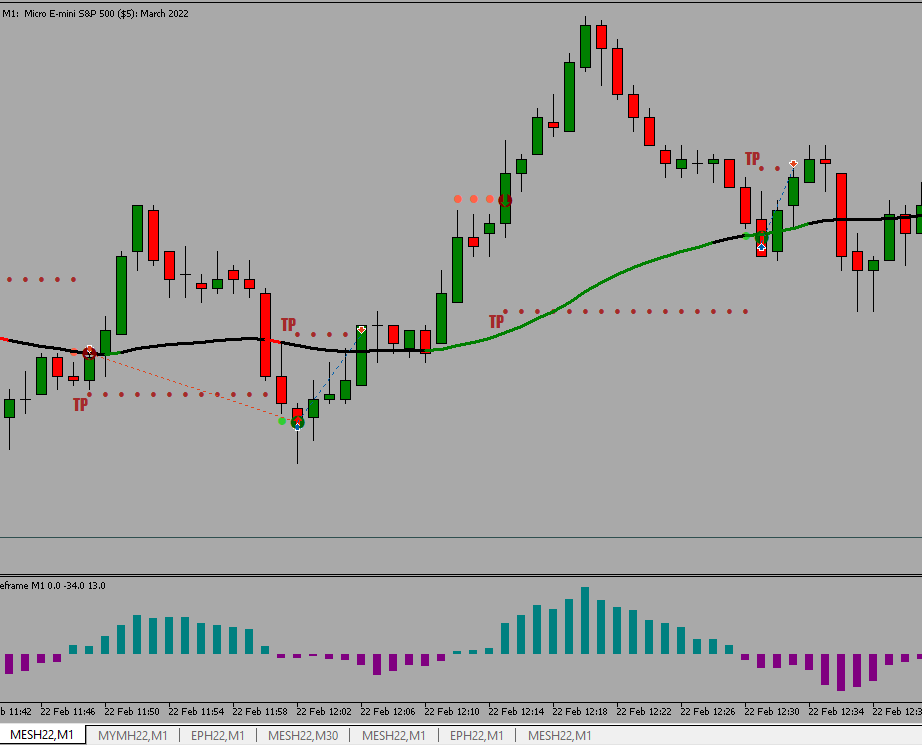Click the '22 Feb 12:02' time axis label
The width and height of the screenshot is (922, 746).
tap(324, 711)
